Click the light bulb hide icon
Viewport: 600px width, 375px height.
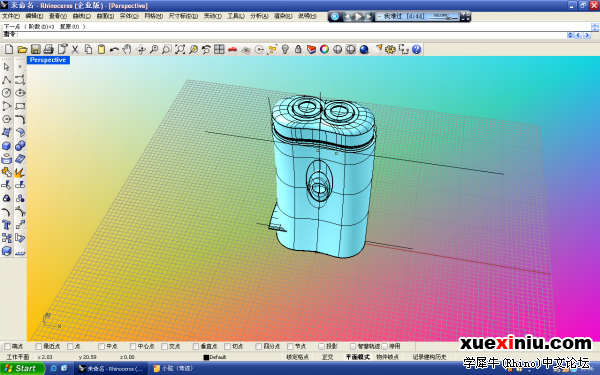(x=285, y=49)
